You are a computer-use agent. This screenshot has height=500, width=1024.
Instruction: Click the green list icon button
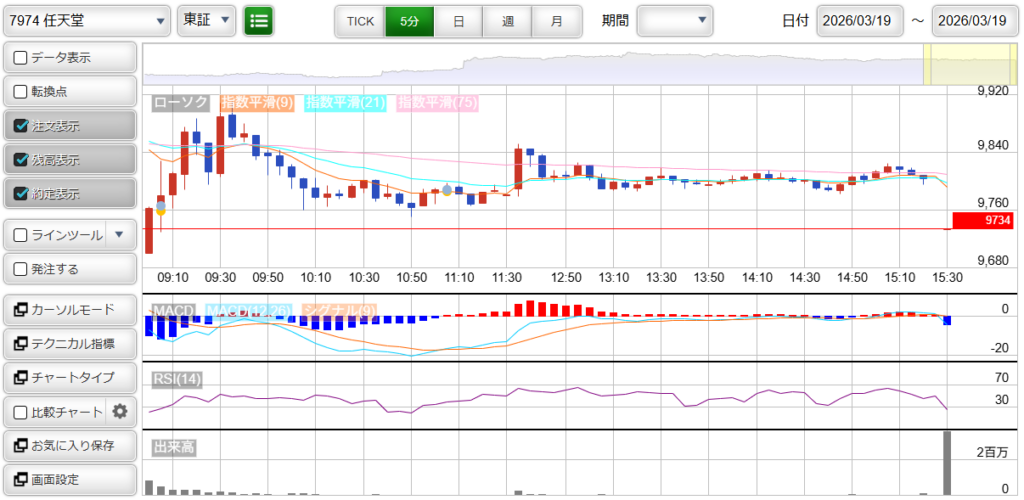[259, 20]
